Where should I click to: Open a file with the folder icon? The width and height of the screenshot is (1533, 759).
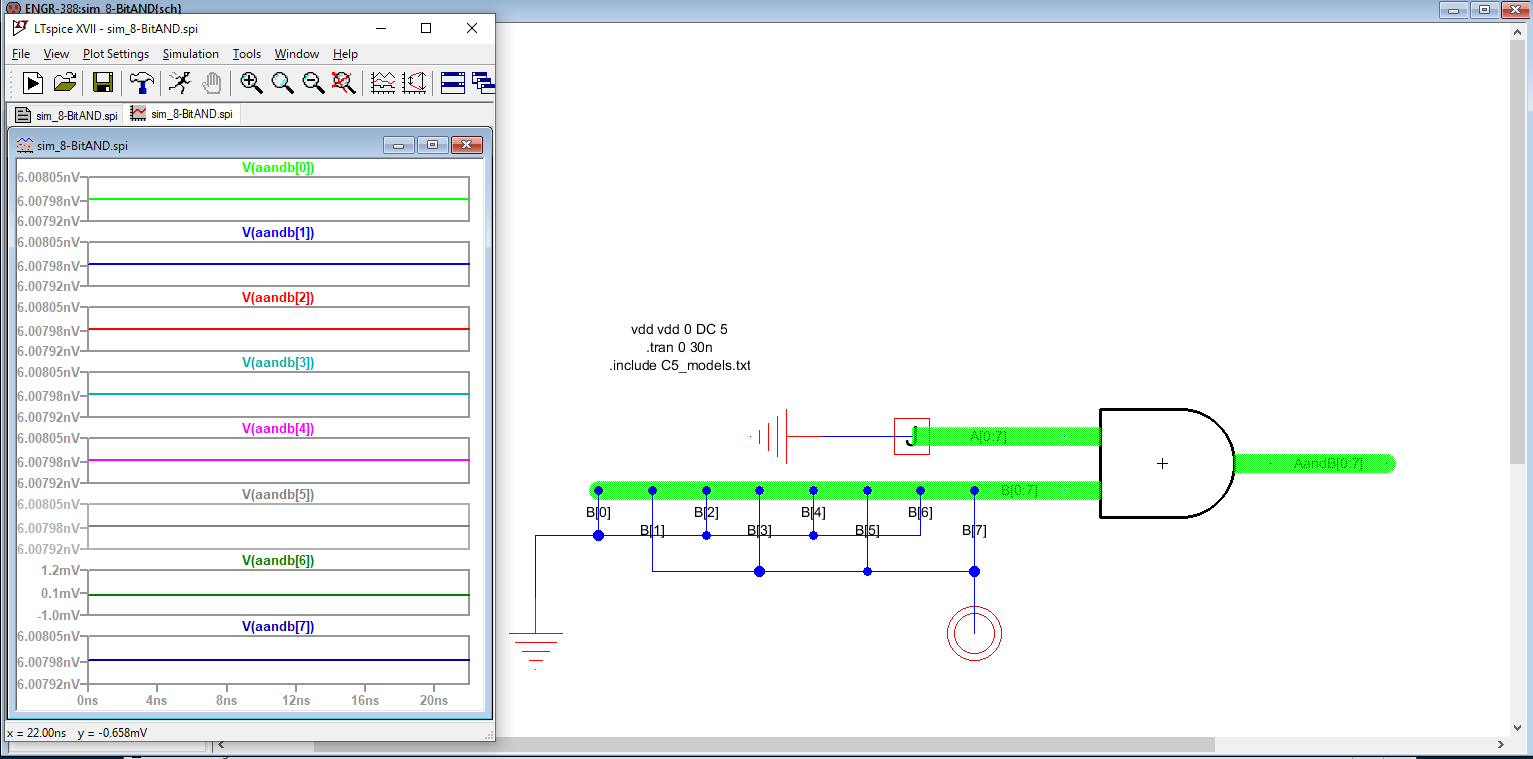[64, 83]
